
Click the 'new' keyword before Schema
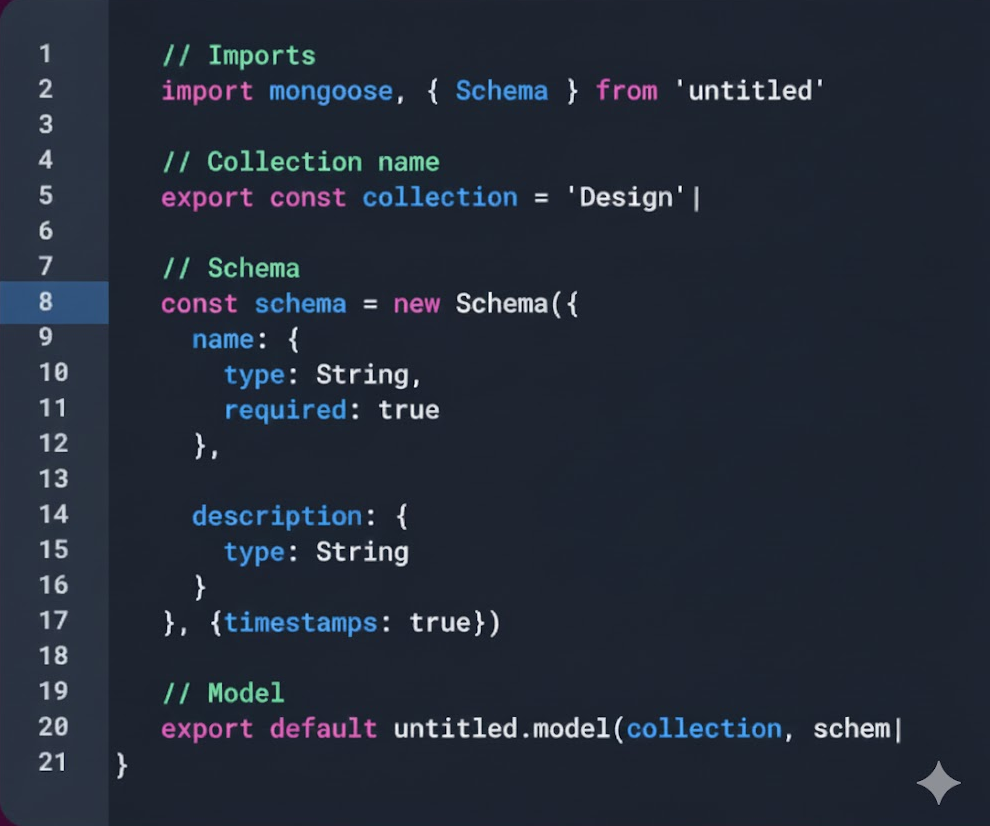[416, 304]
